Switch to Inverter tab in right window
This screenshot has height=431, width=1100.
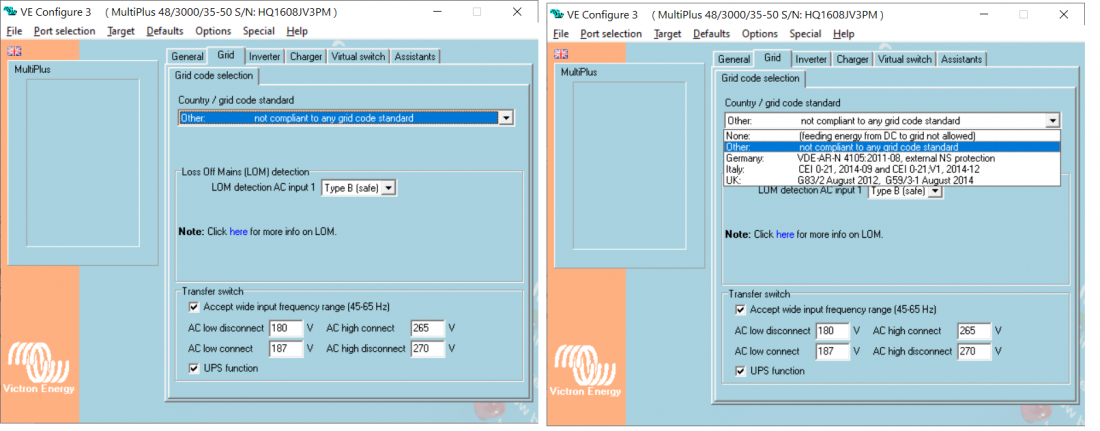click(811, 59)
